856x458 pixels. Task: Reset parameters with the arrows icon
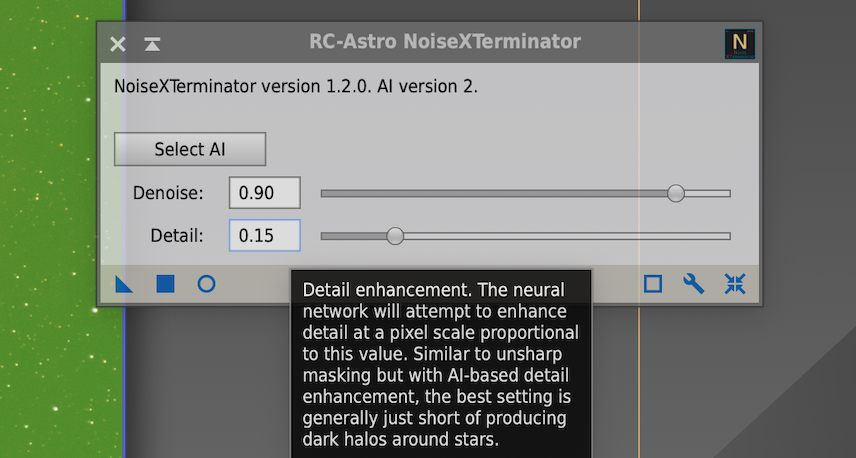(735, 284)
